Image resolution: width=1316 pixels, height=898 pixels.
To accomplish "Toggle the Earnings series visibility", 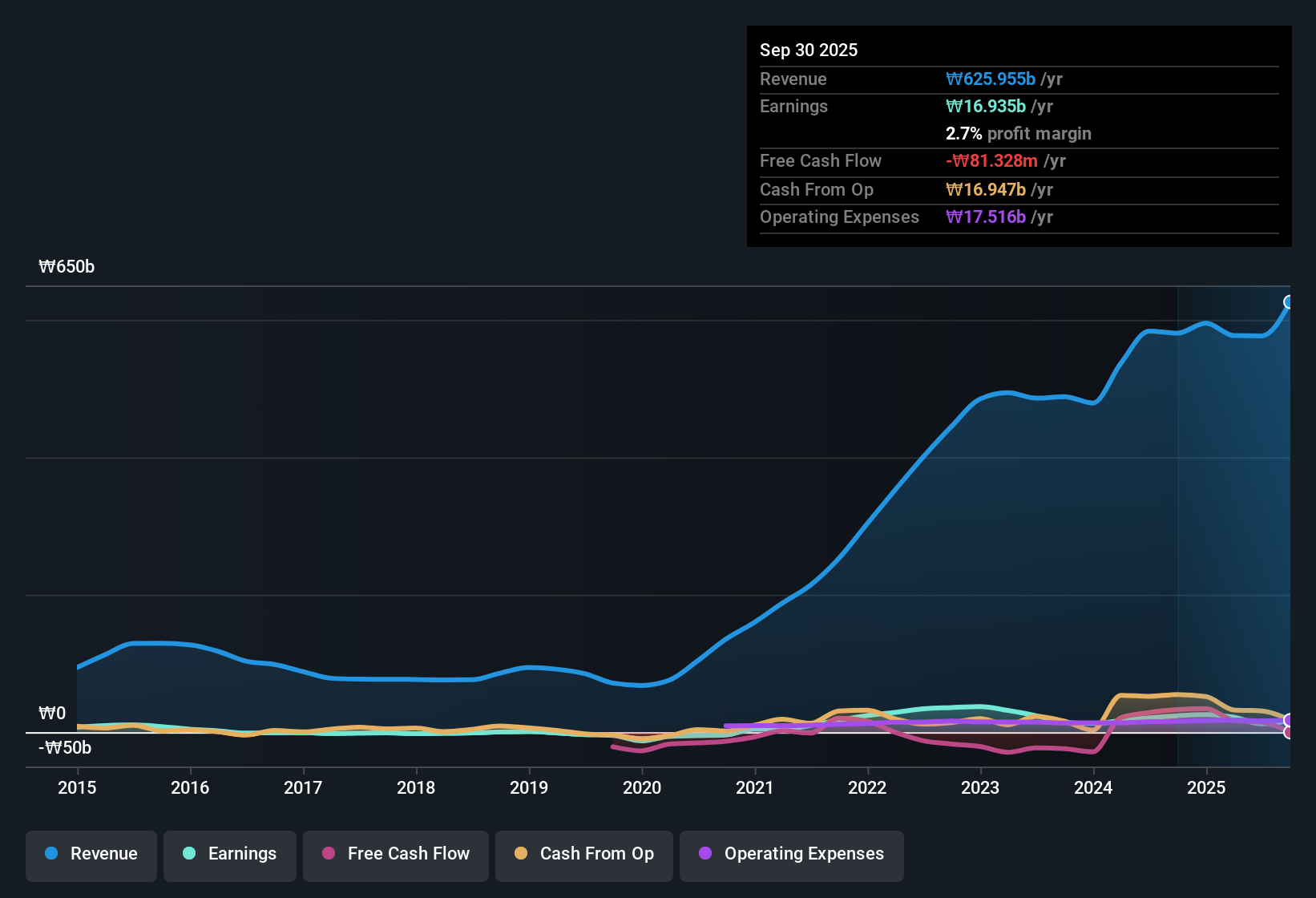I will (229, 854).
